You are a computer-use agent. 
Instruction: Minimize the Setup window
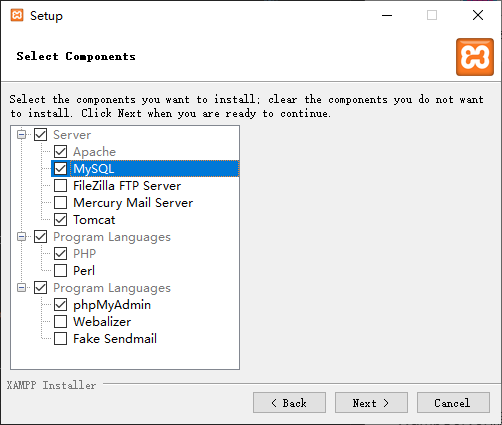coord(387,15)
